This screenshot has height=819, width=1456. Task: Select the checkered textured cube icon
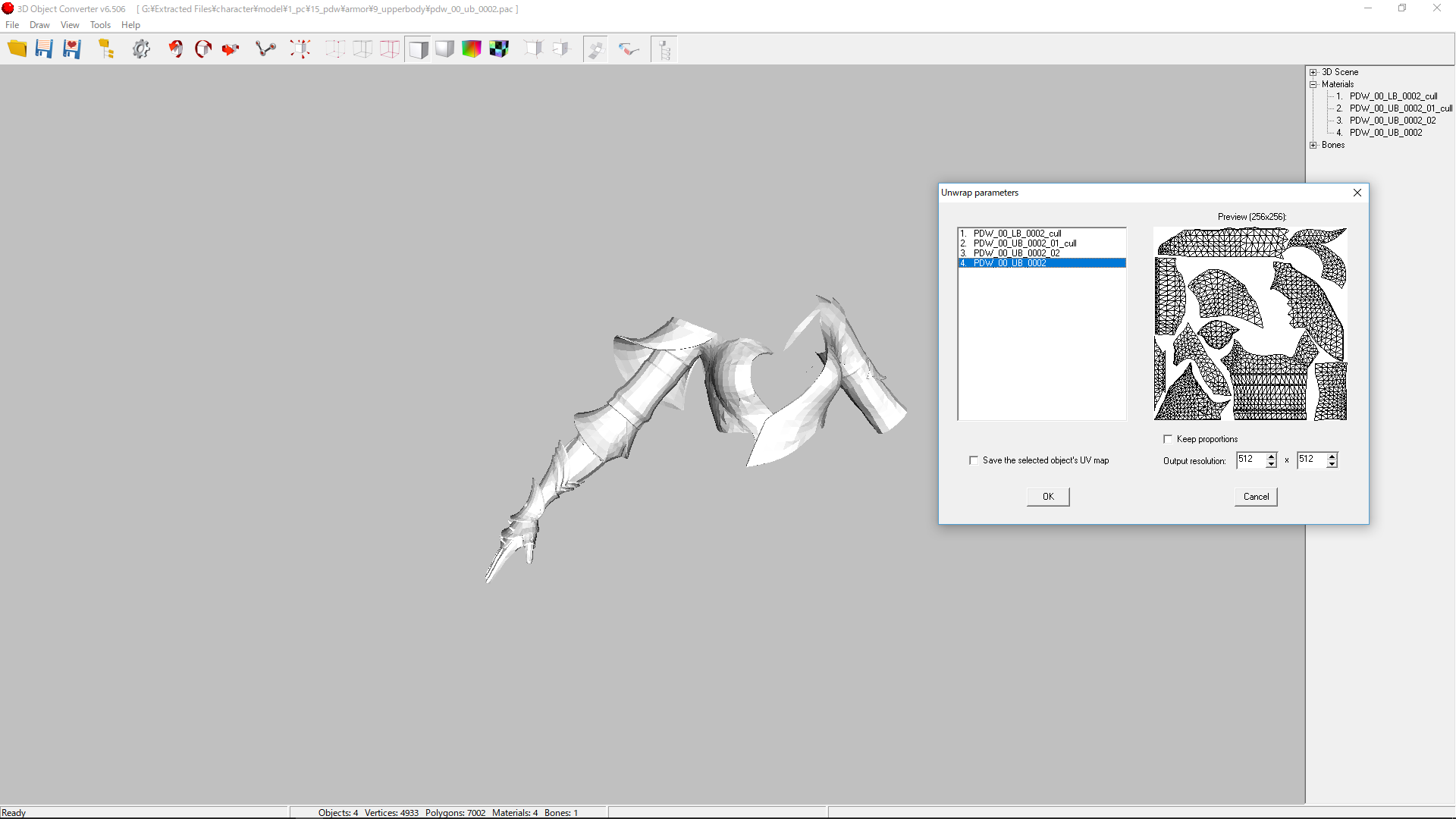pos(499,49)
